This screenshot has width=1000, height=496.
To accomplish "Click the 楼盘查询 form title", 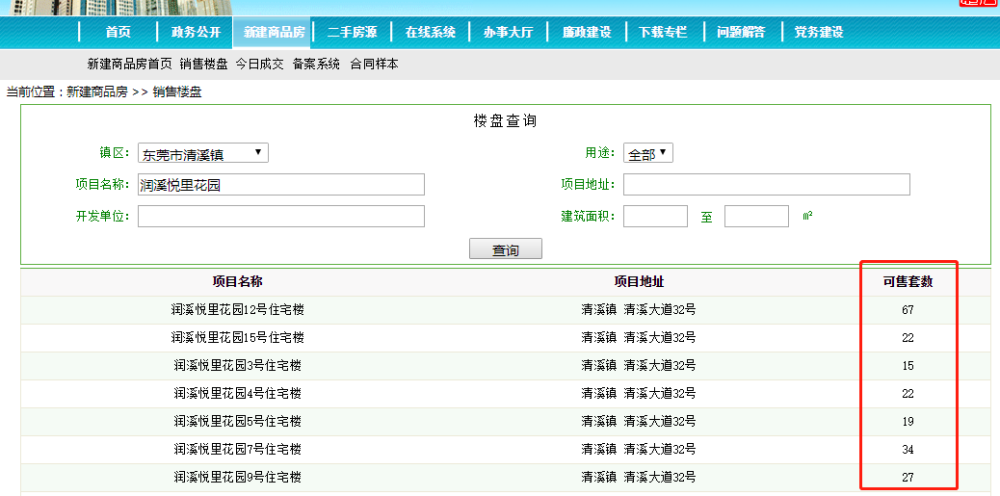I will pyautogui.click(x=505, y=121).
